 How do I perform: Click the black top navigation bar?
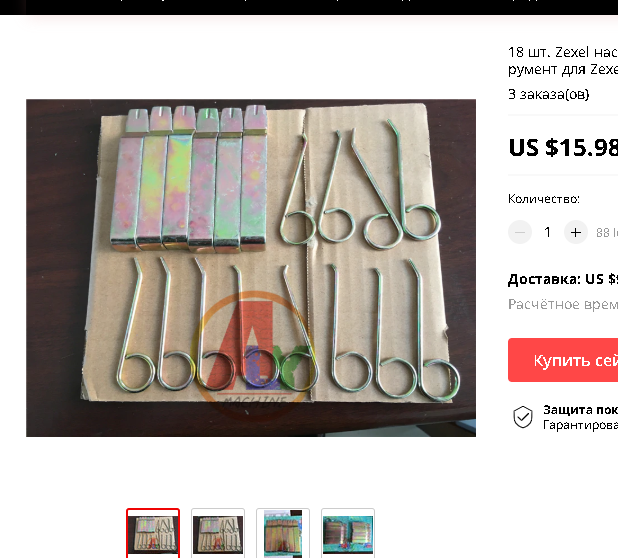[309, 7]
